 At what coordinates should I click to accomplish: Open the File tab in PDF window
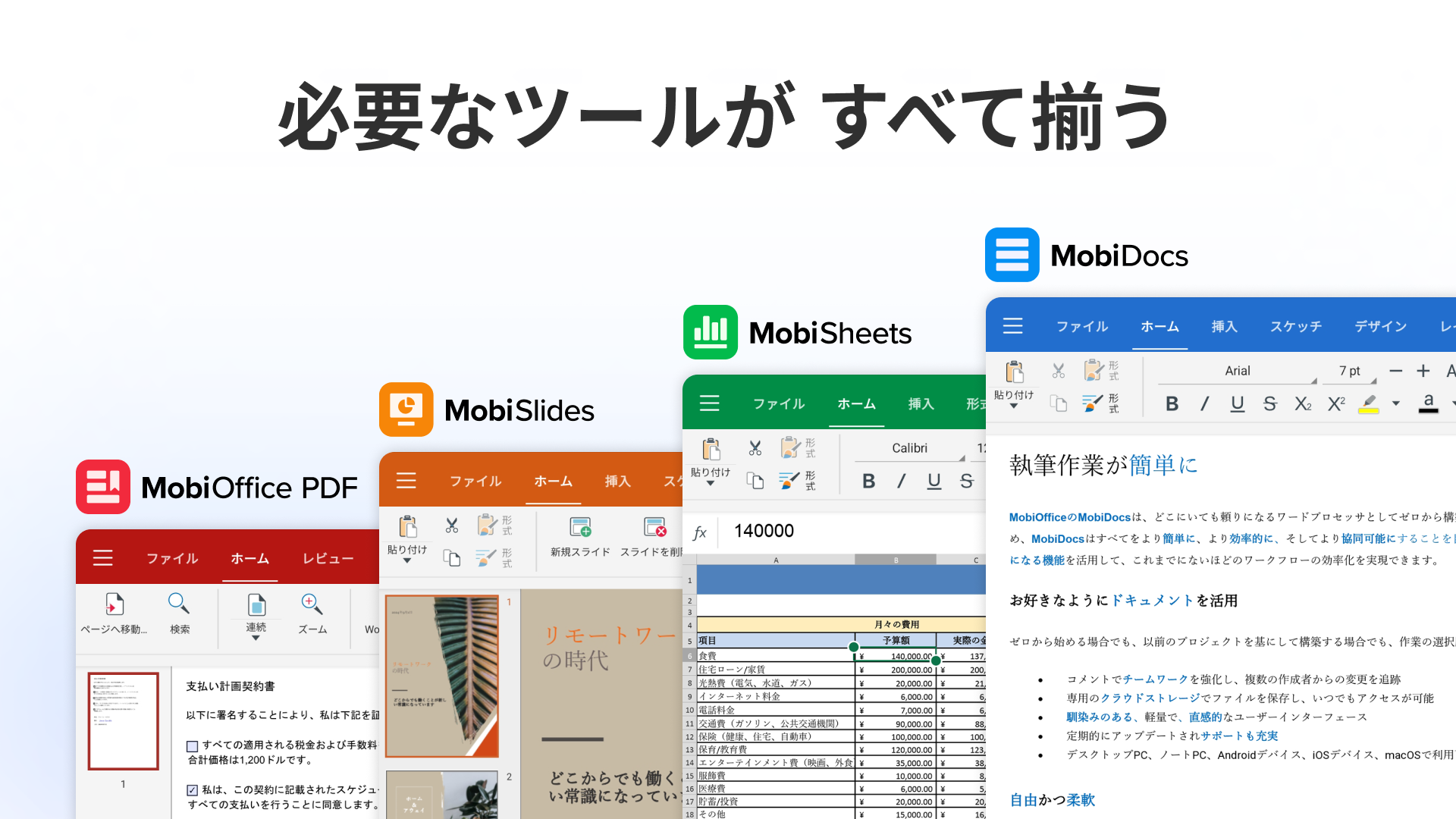coord(172,558)
